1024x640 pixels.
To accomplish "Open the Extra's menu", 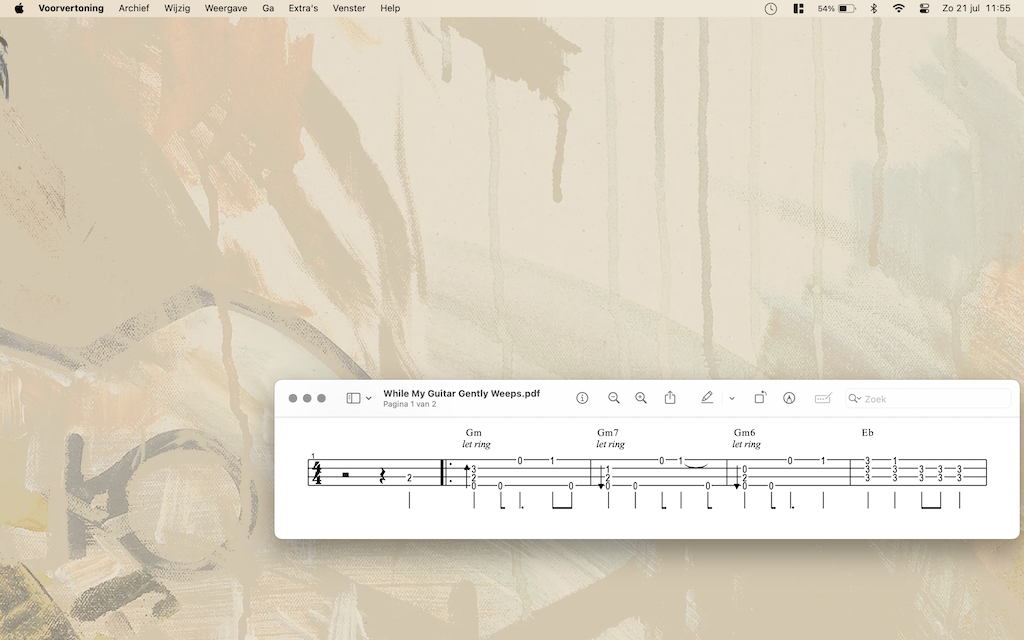I will tap(303, 8).
